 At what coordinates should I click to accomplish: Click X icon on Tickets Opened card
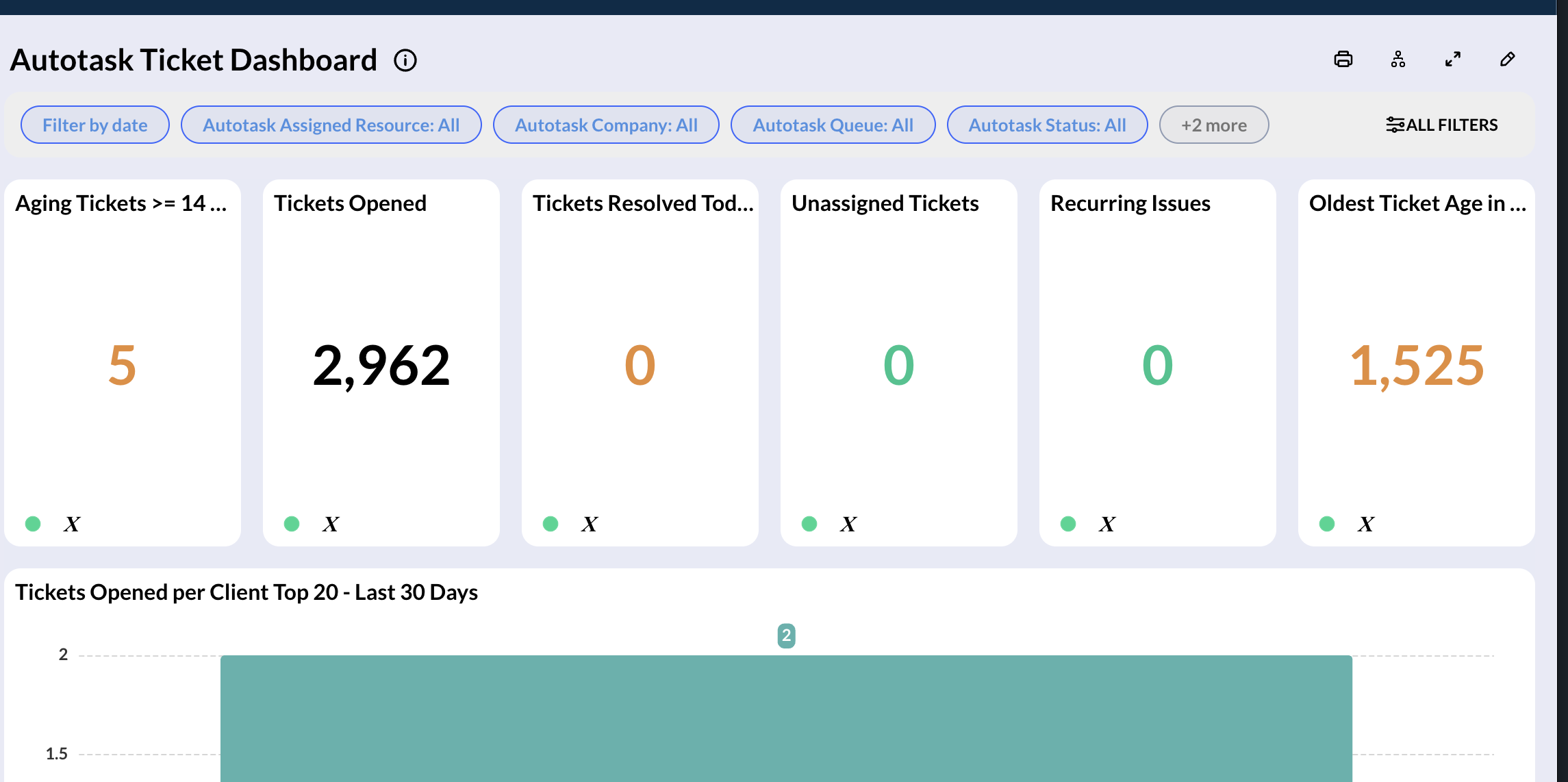click(x=331, y=524)
